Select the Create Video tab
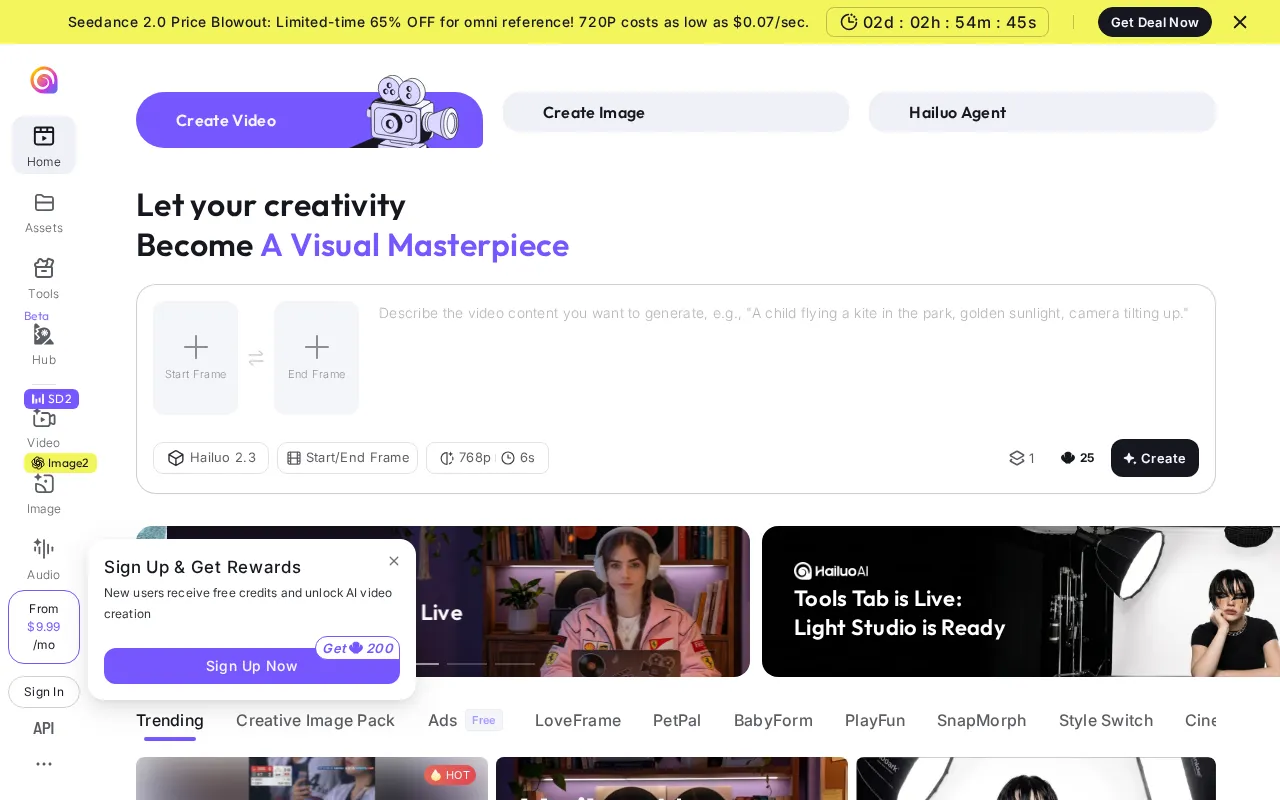 [309, 120]
